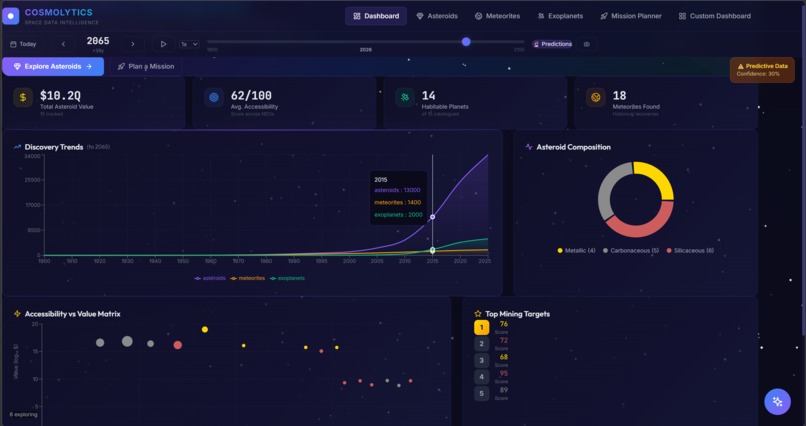Select mining target rank 4
Viewport: 806px width, 426px height.
[481, 377]
